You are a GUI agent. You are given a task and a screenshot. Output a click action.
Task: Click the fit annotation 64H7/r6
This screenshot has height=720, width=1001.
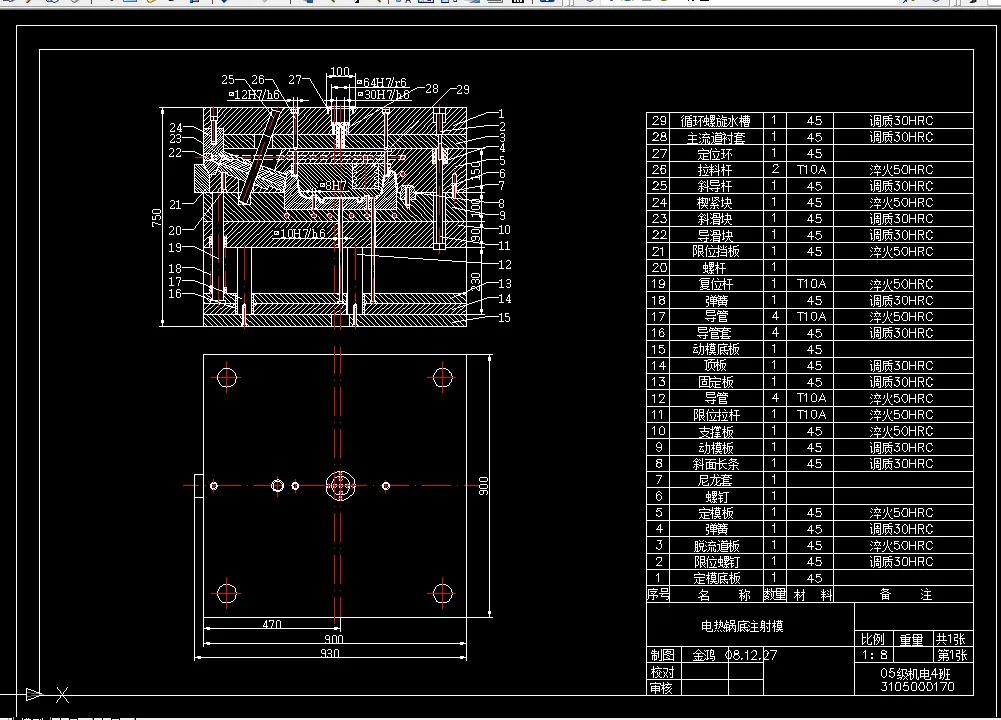tap(384, 82)
